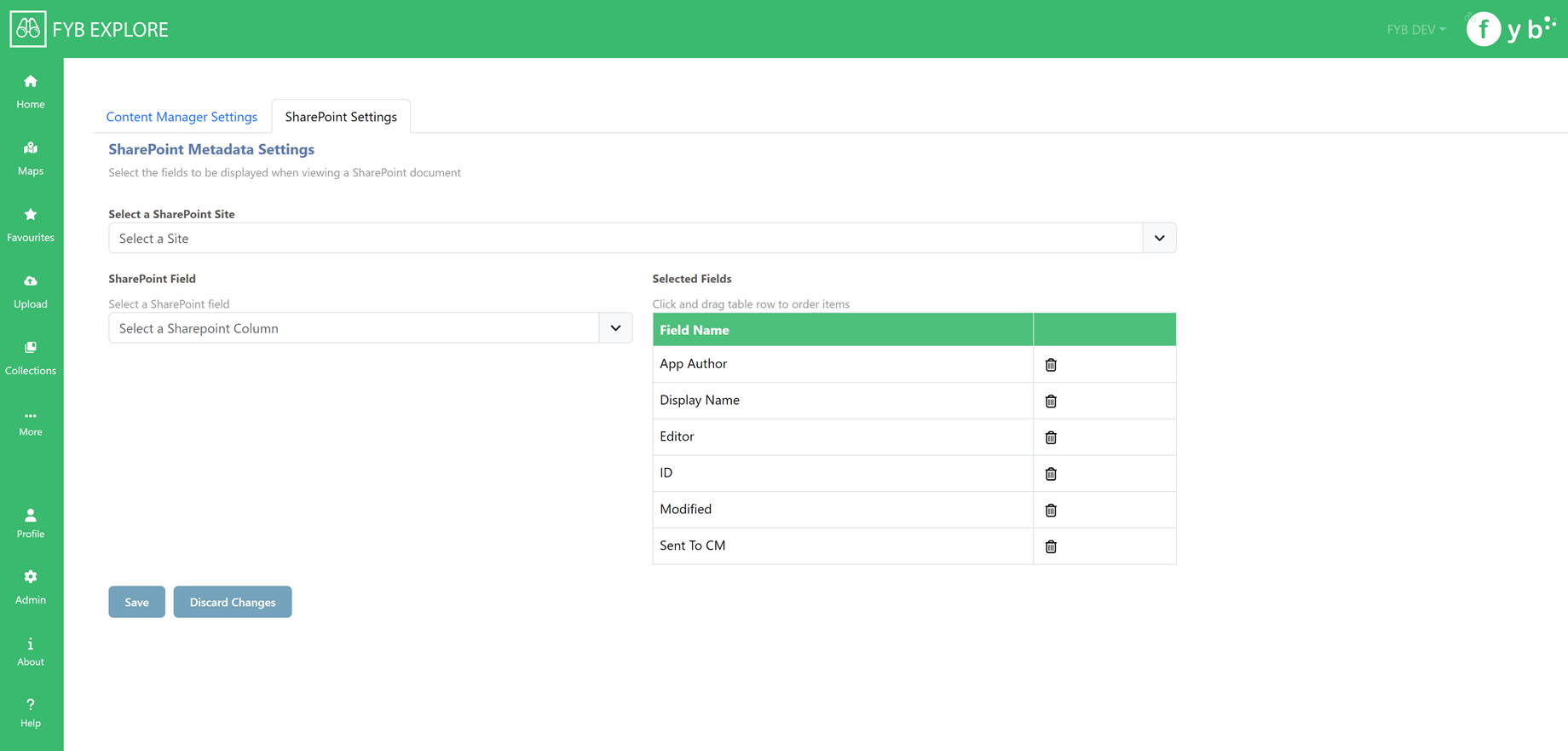Click the FYB EXPLORE title text

(x=111, y=30)
